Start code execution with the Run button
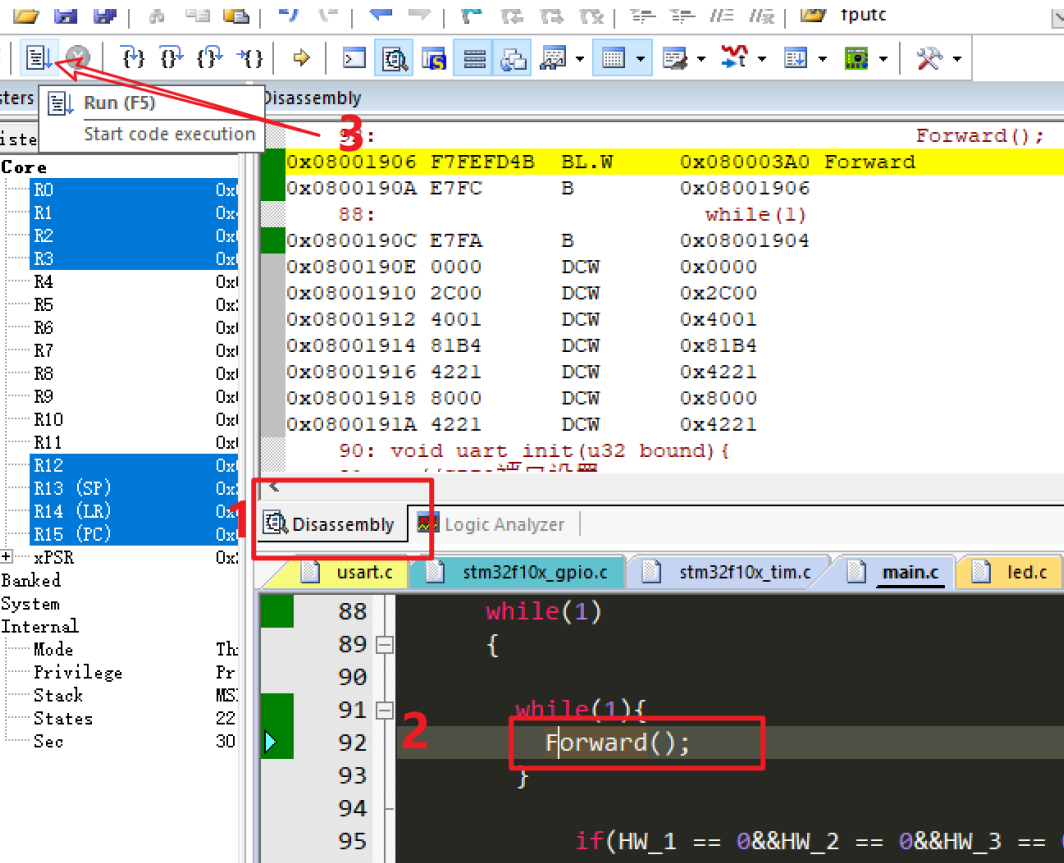This screenshot has width=1064, height=863. [39, 58]
